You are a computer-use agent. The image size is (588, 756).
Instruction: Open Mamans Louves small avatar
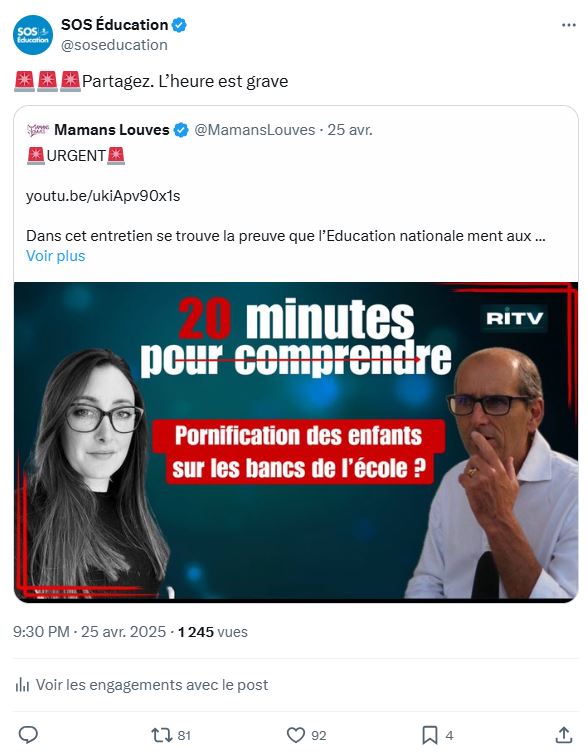point(38,130)
